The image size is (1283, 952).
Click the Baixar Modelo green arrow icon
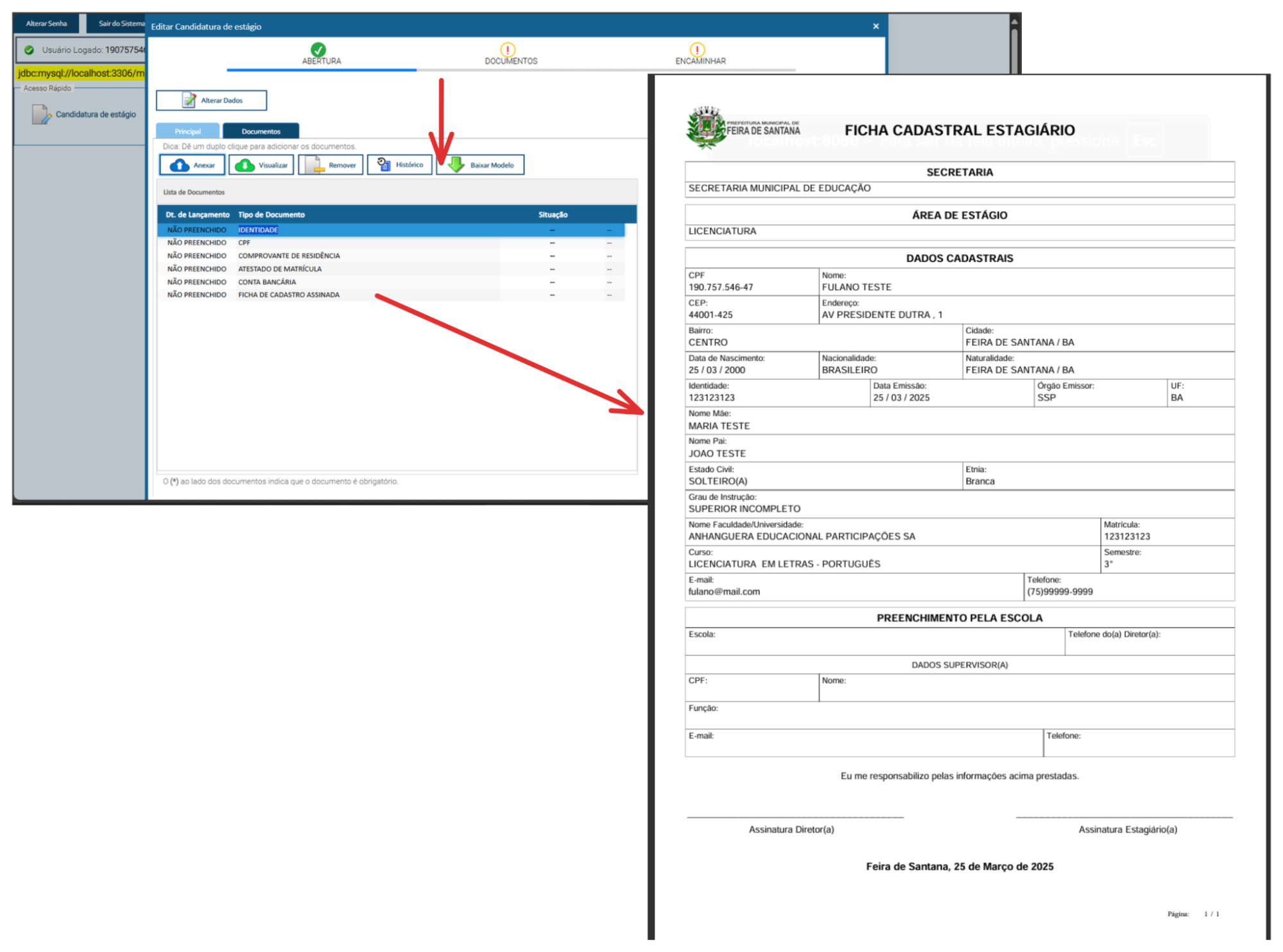456,166
